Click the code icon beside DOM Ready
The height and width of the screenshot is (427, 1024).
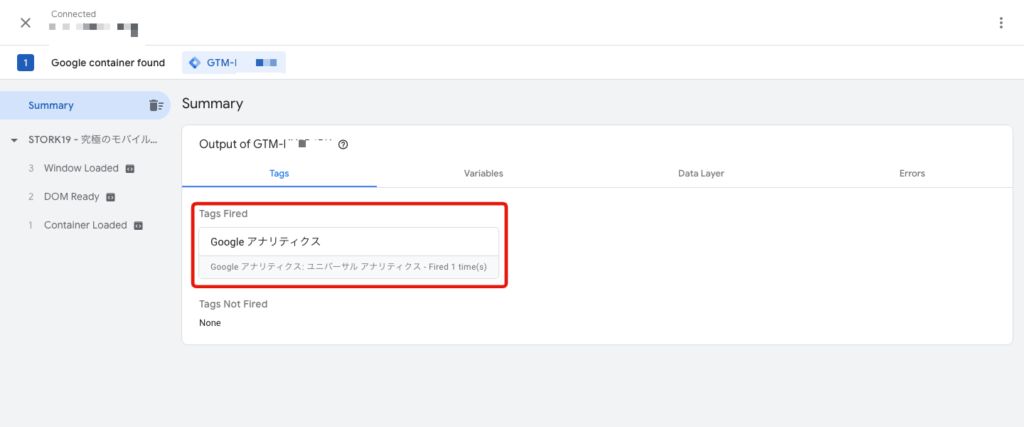tap(110, 197)
